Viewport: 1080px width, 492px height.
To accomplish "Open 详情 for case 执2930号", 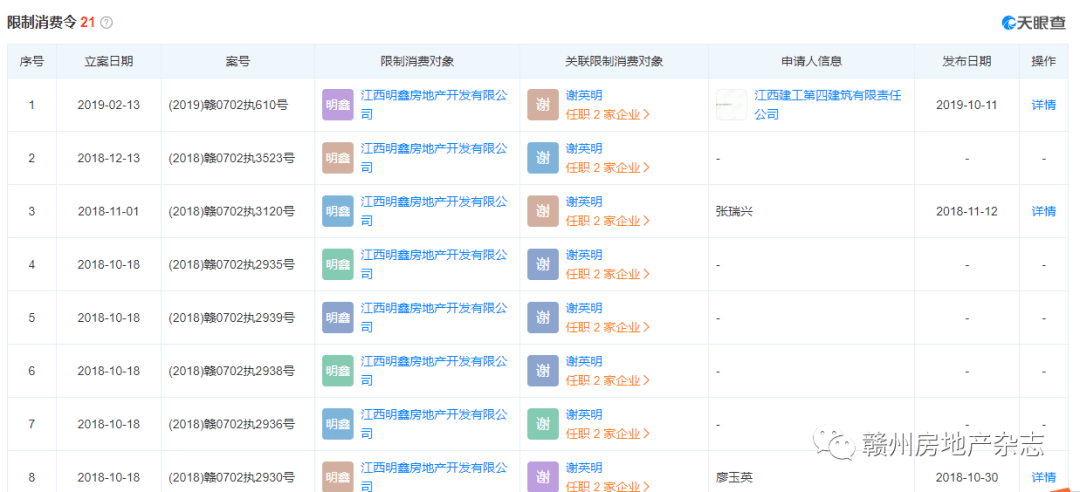I will (1043, 477).
